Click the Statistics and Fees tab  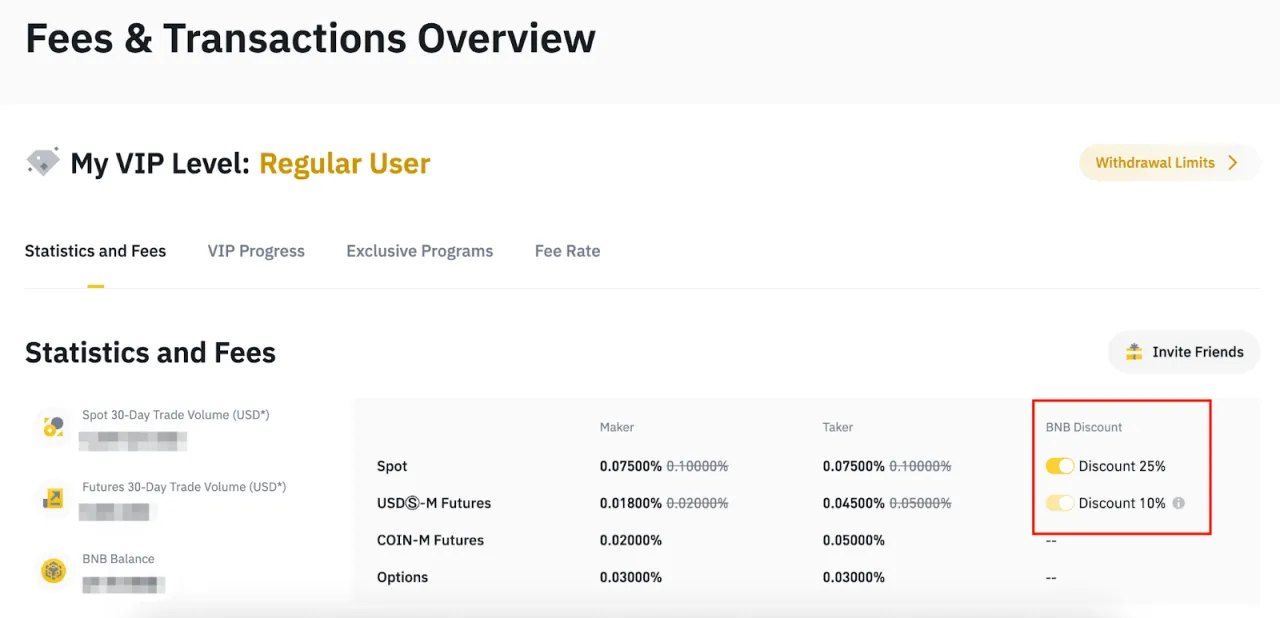click(95, 251)
